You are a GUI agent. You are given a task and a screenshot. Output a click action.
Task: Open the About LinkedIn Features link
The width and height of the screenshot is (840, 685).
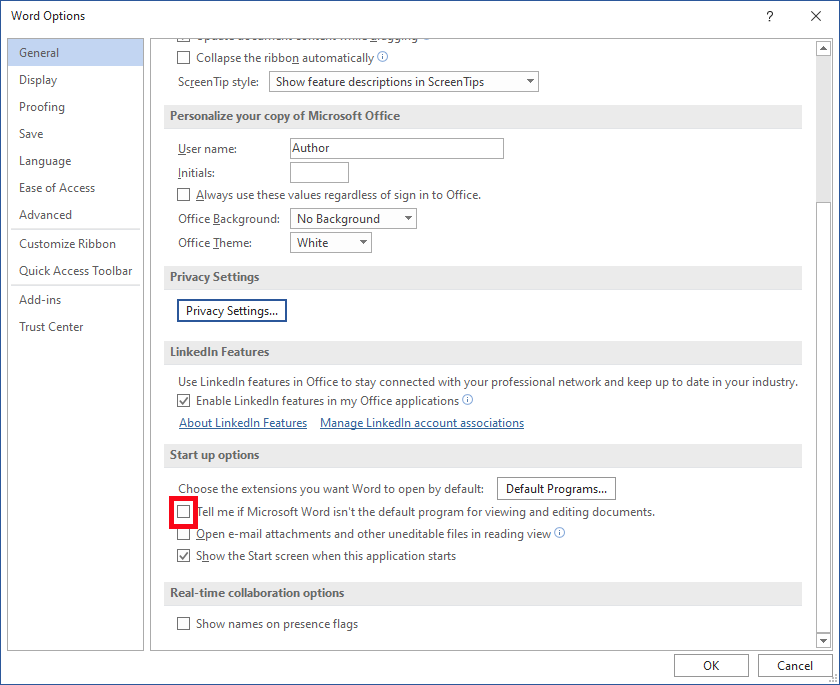pyautogui.click(x=243, y=423)
